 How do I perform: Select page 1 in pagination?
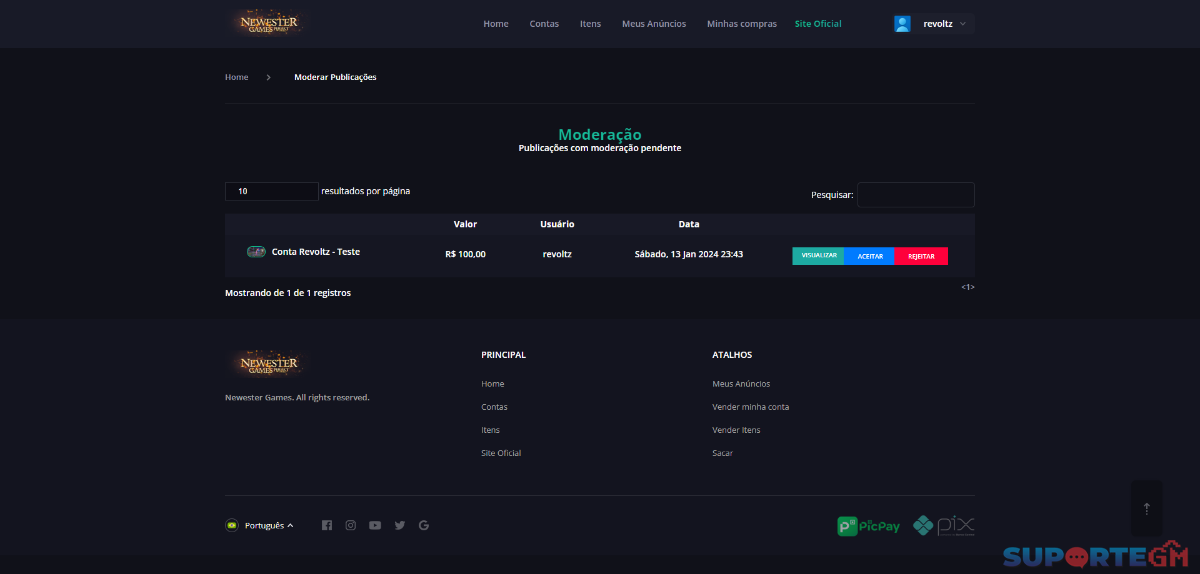[x=968, y=287]
